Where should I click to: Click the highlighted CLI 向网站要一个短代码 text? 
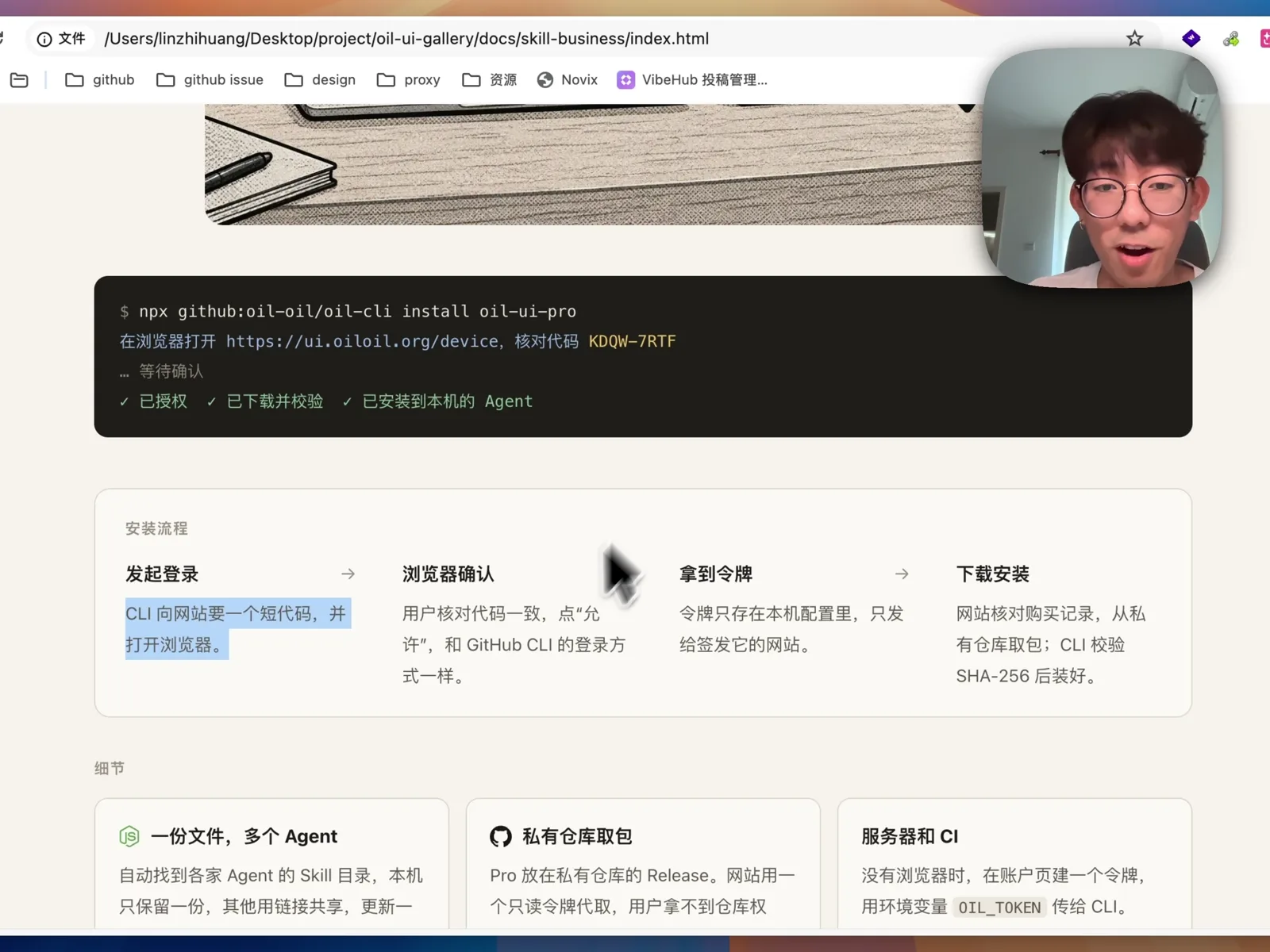click(237, 628)
